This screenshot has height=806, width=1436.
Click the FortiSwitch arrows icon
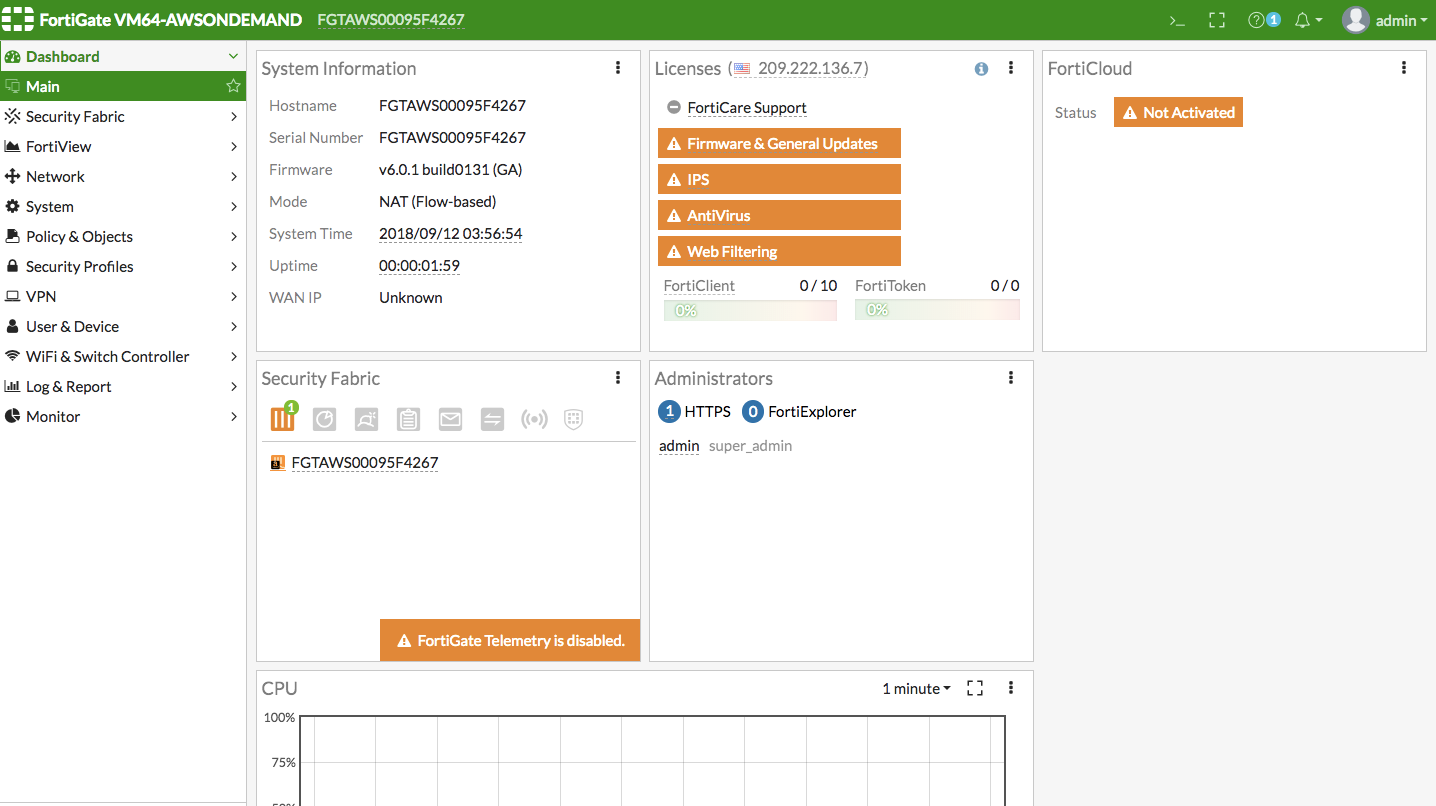(x=492, y=419)
